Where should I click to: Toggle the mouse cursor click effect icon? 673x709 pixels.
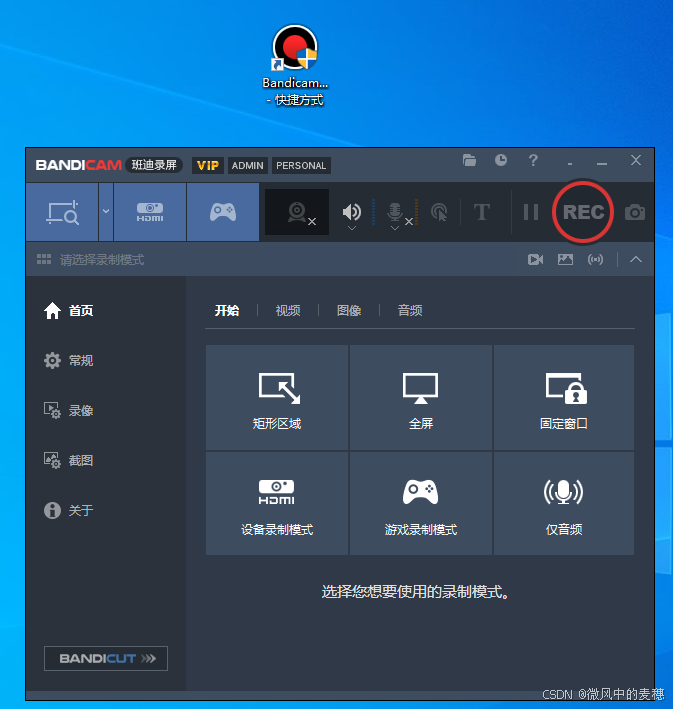(439, 212)
